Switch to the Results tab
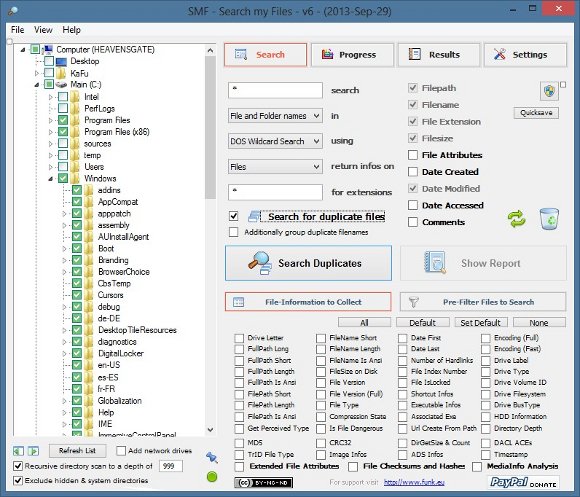The image size is (580, 497). point(439,55)
